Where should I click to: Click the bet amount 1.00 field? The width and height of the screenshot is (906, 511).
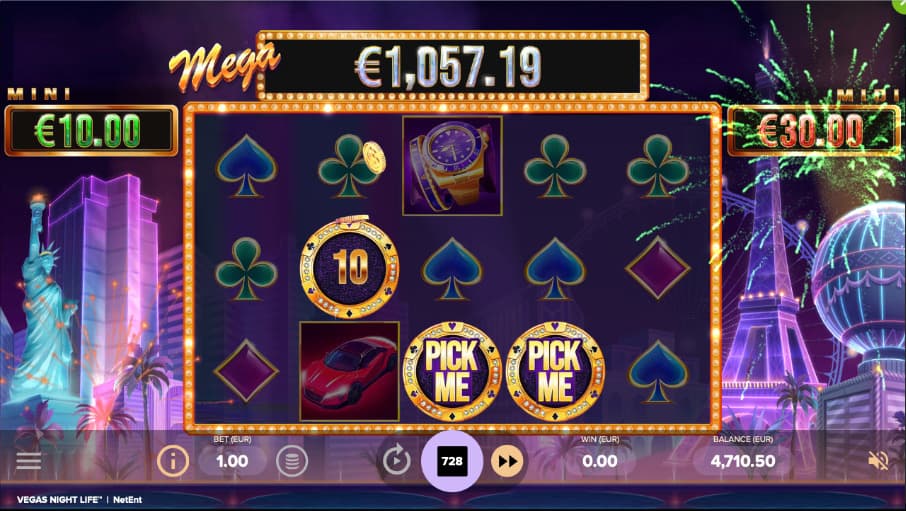point(232,461)
